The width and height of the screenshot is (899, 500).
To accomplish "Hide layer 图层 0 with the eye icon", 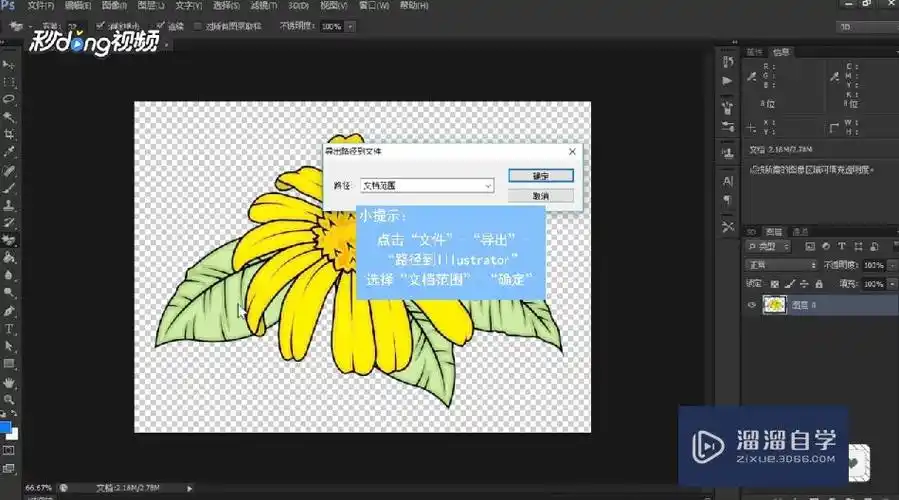I will pos(752,305).
